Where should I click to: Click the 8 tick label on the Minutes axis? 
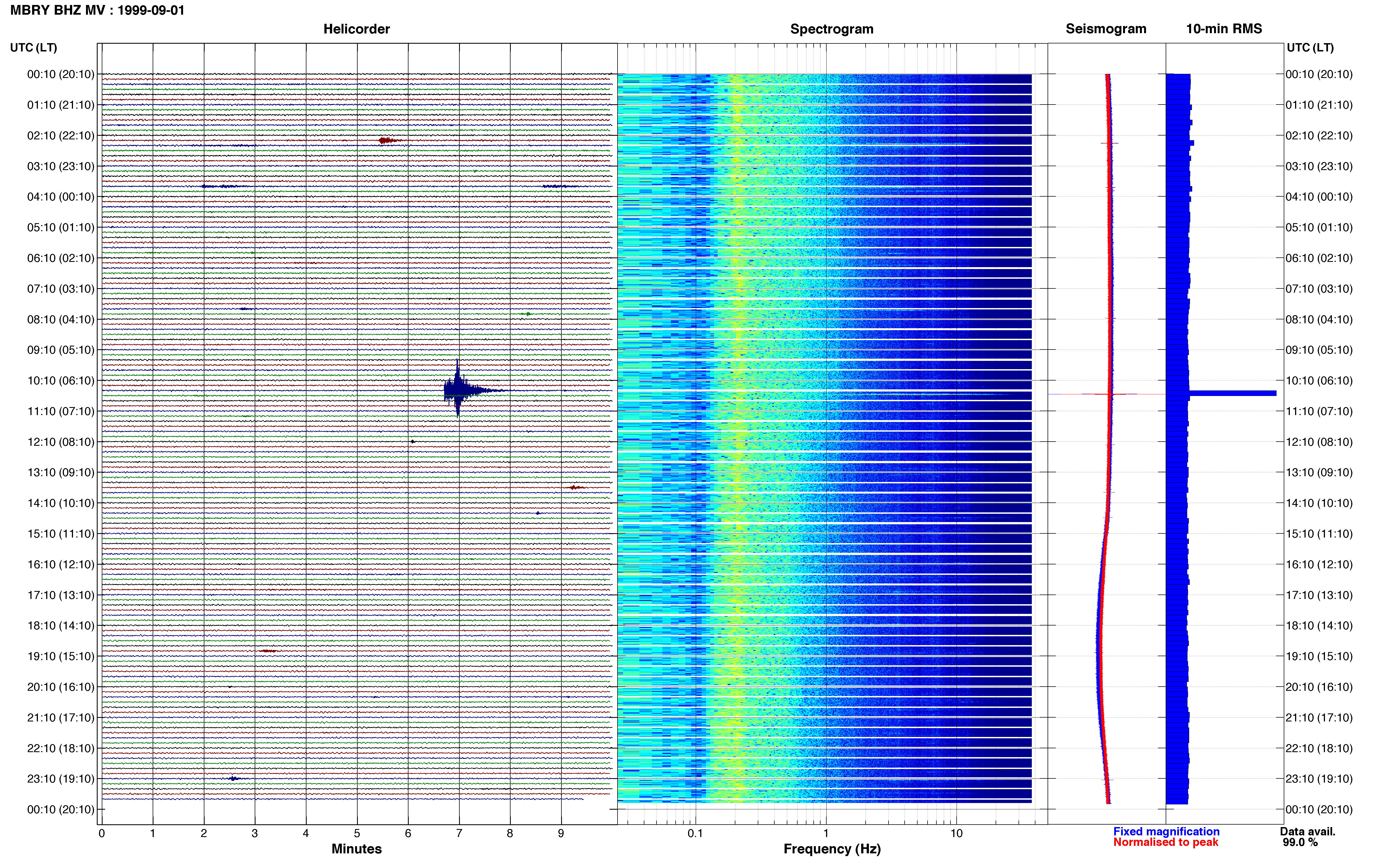510,833
